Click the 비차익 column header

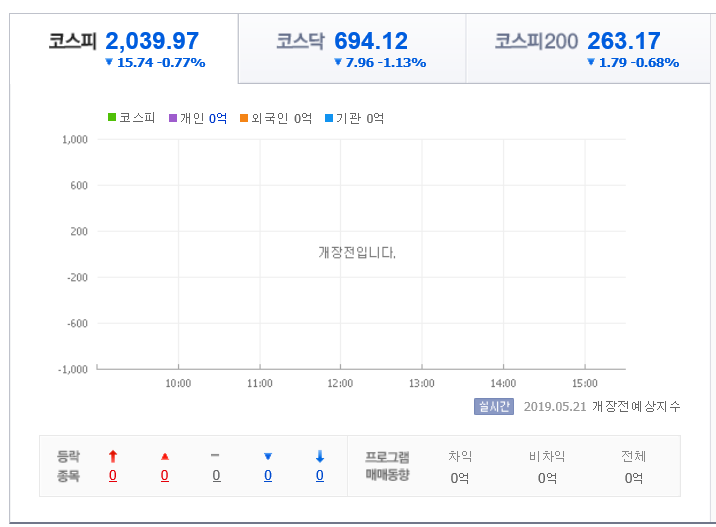pyautogui.click(x=547, y=456)
